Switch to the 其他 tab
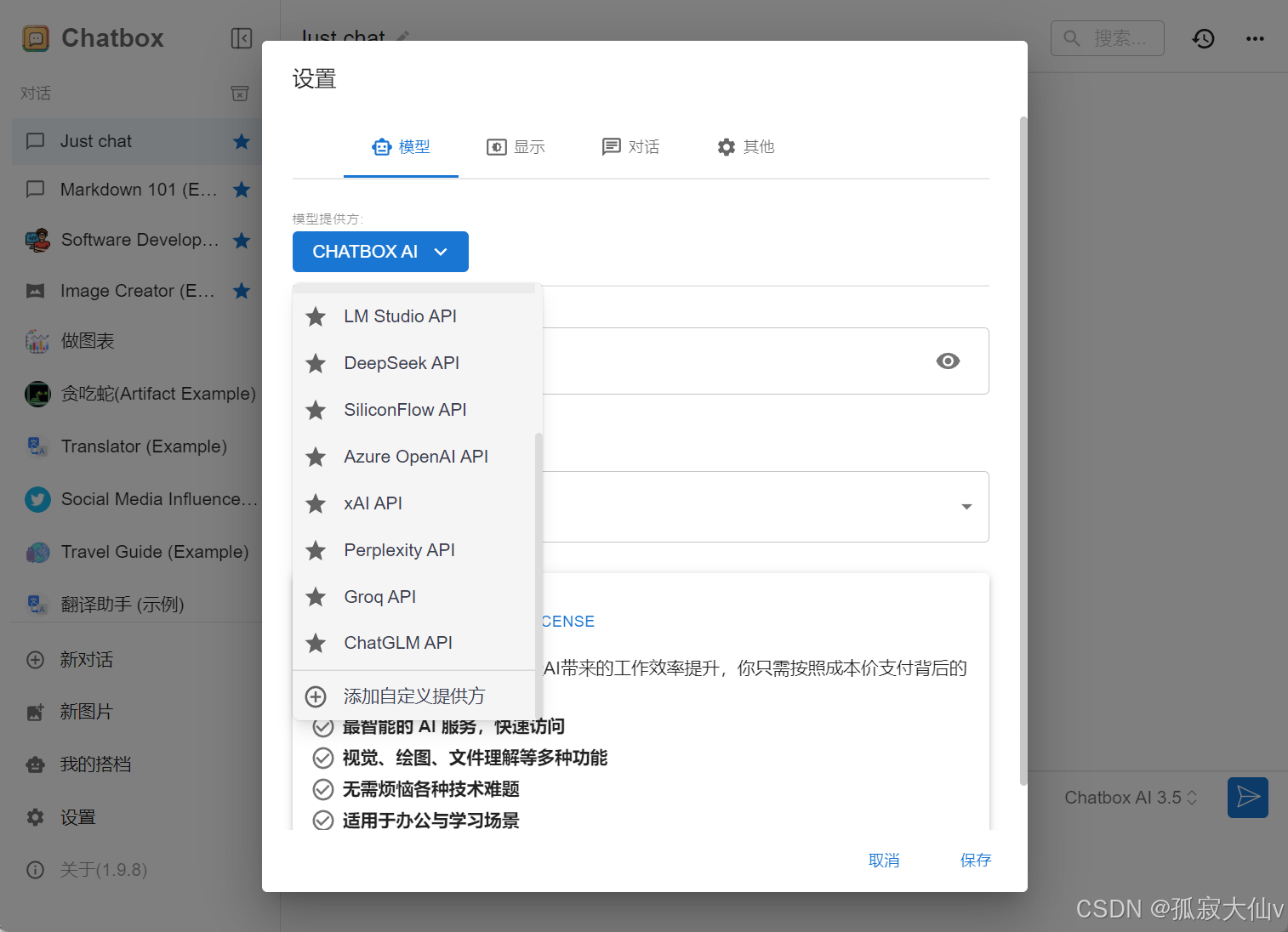The image size is (1288, 932). pyautogui.click(x=745, y=147)
